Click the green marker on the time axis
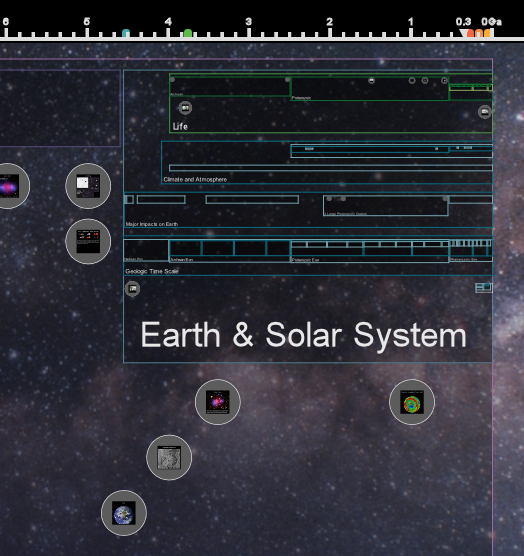The height and width of the screenshot is (556, 524). [188, 33]
